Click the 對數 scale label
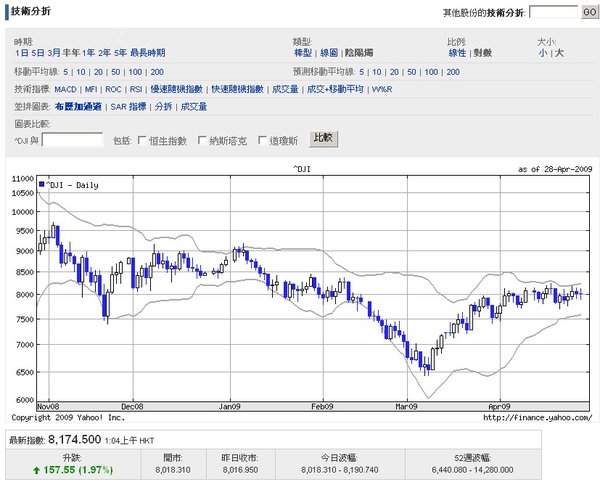The width and height of the screenshot is (600, 490). click(483, 53)
